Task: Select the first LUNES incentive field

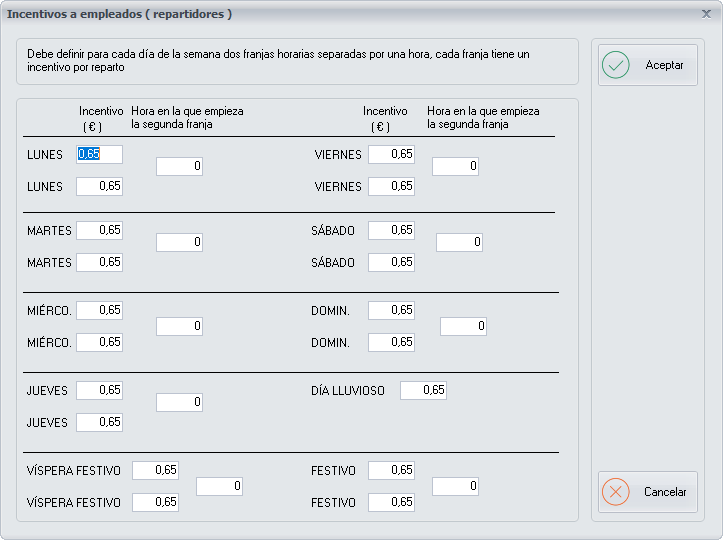Action: click(x=99, y=154)
